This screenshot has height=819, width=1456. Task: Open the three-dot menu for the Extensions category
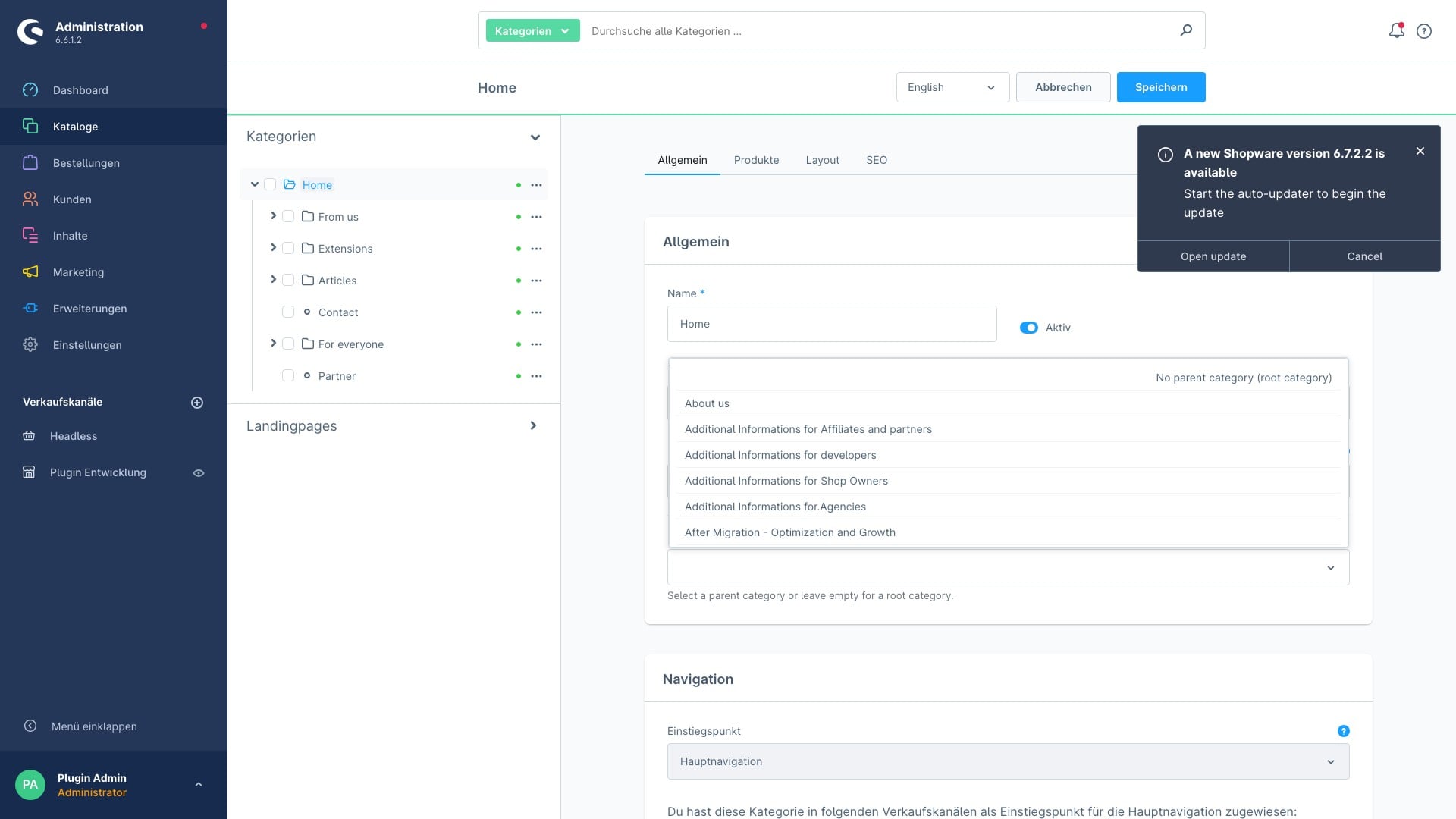tap(536, 249)
